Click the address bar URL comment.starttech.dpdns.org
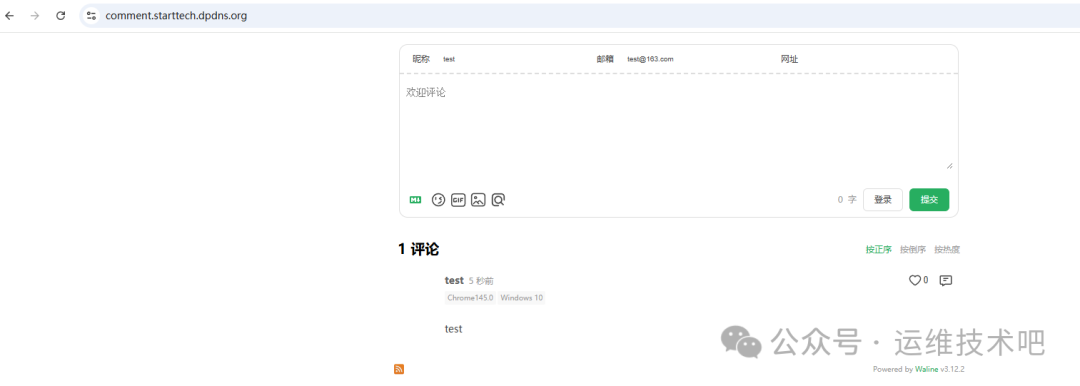Image resolution: width=1080 pixels, height=386 pixels. click(176, 15)
